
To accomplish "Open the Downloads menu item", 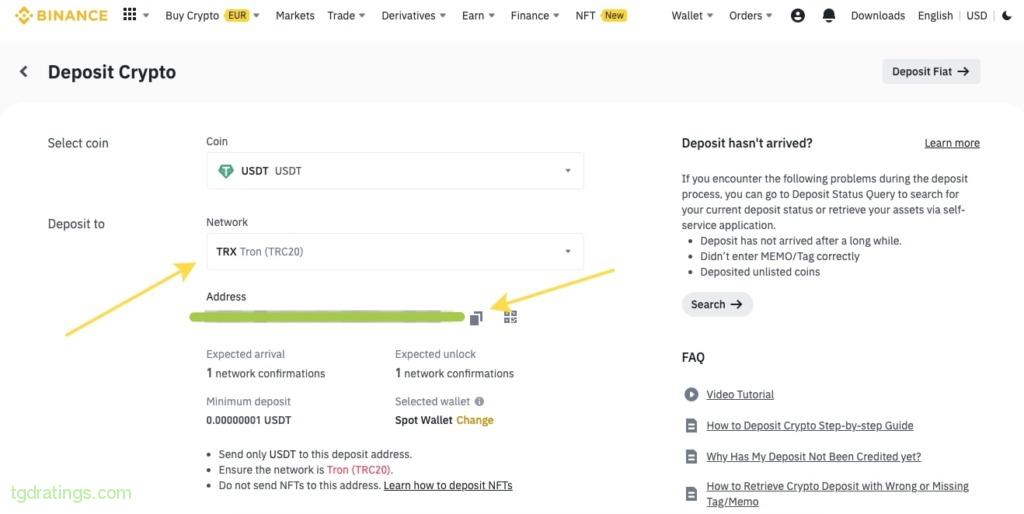I will (x=878, y=15).
